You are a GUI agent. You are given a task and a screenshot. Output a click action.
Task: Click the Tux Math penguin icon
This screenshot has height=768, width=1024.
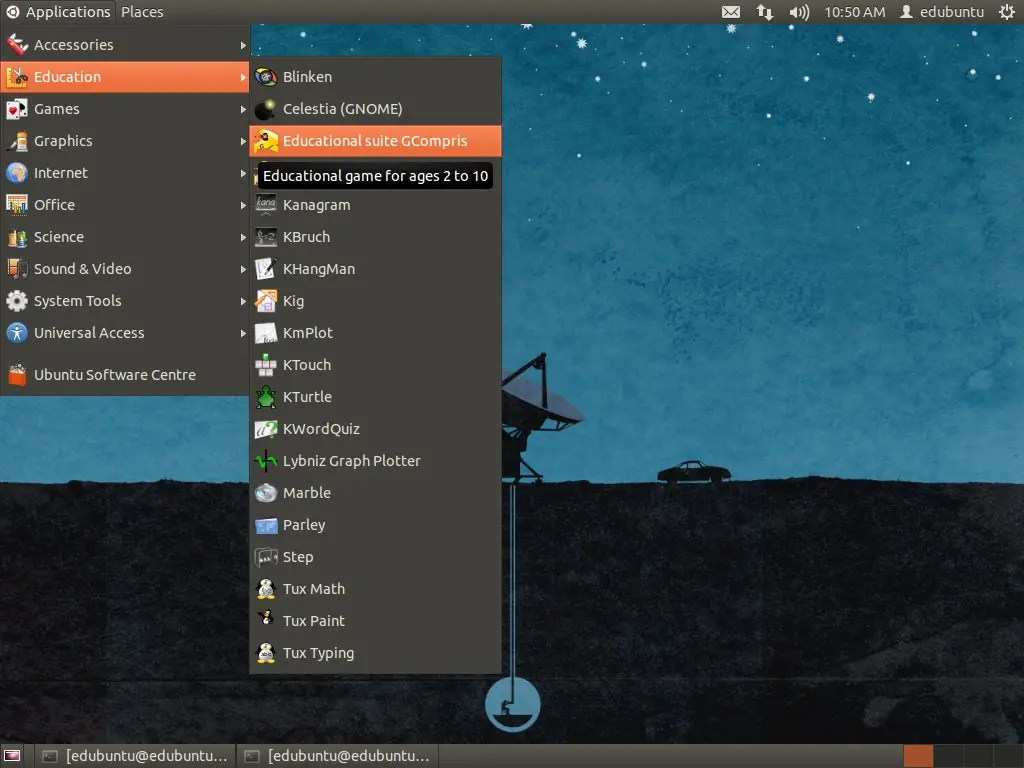(266, 589)
